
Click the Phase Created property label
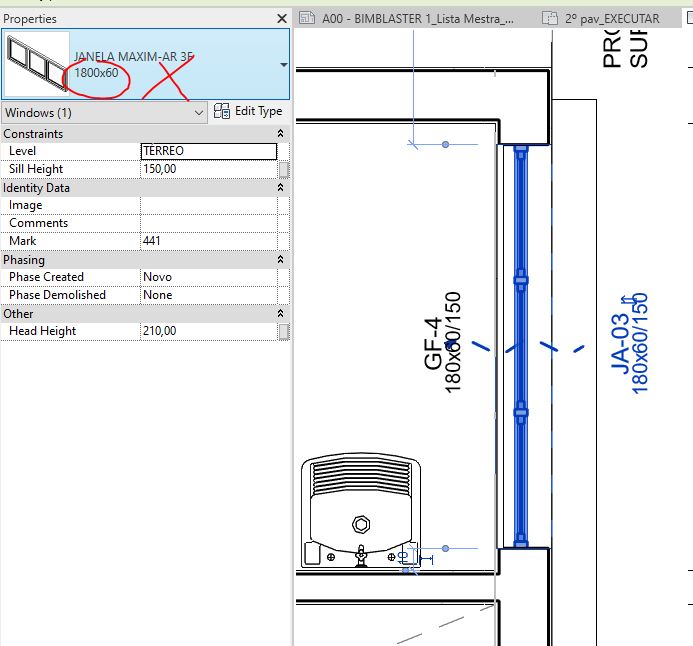point(46,277)
